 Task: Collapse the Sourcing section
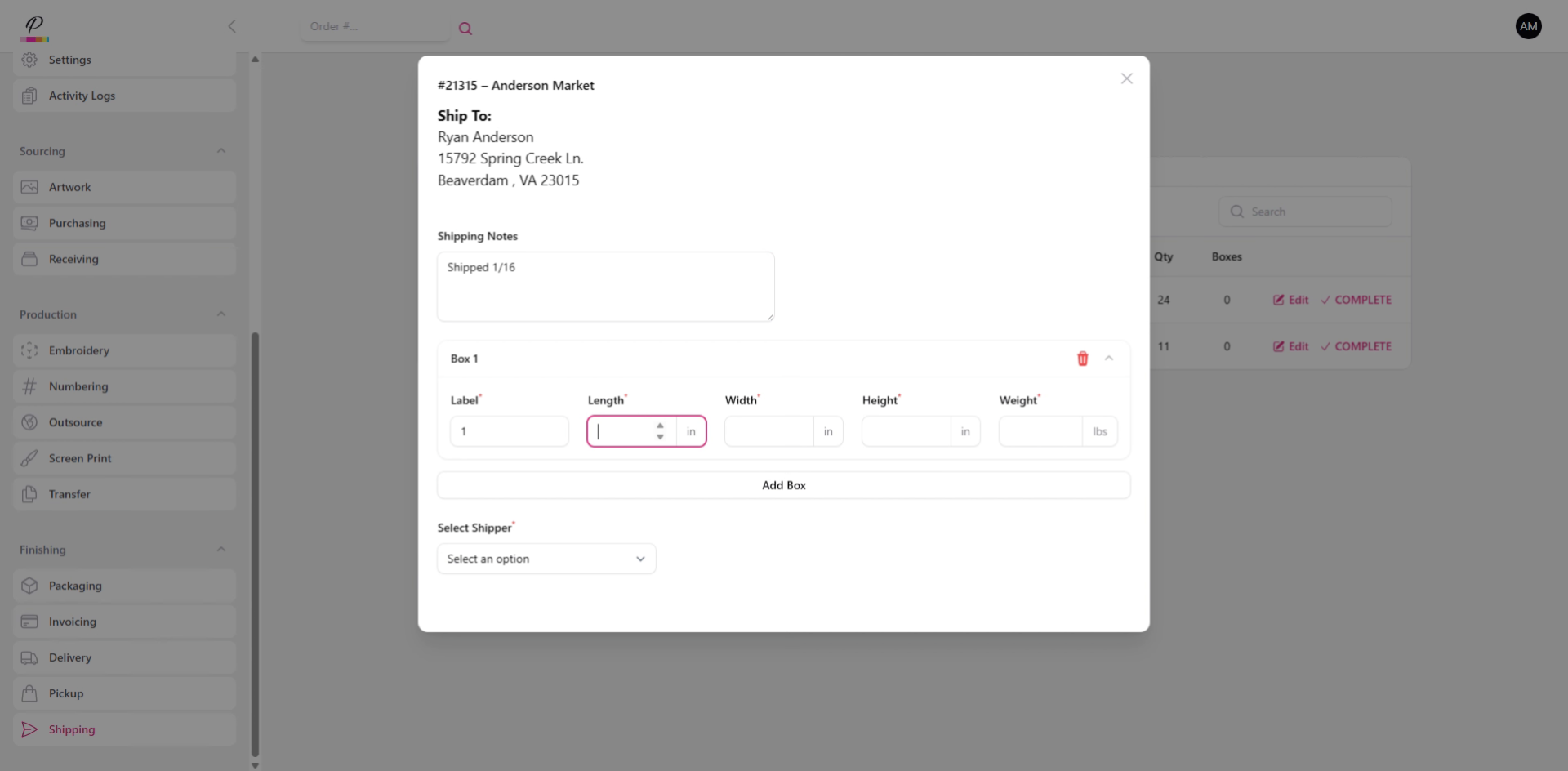tap(221, 150)
